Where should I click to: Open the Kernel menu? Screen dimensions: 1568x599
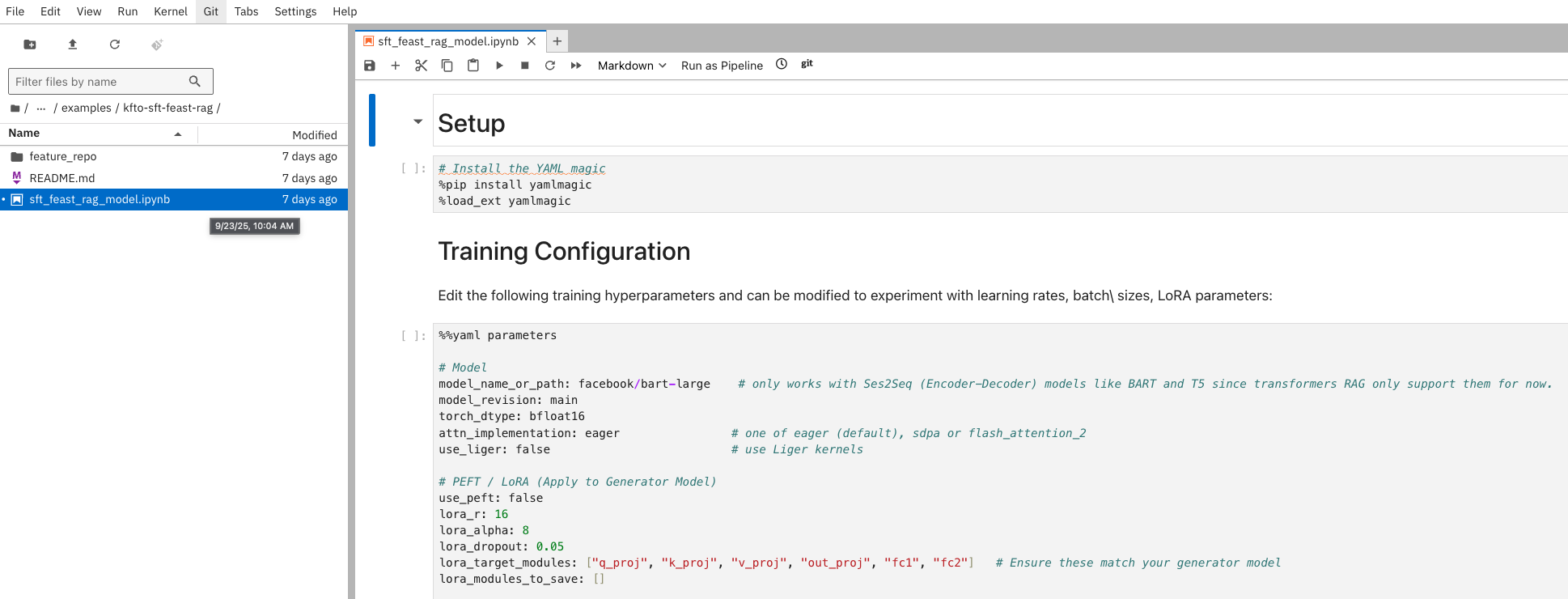tap(170, 11)
